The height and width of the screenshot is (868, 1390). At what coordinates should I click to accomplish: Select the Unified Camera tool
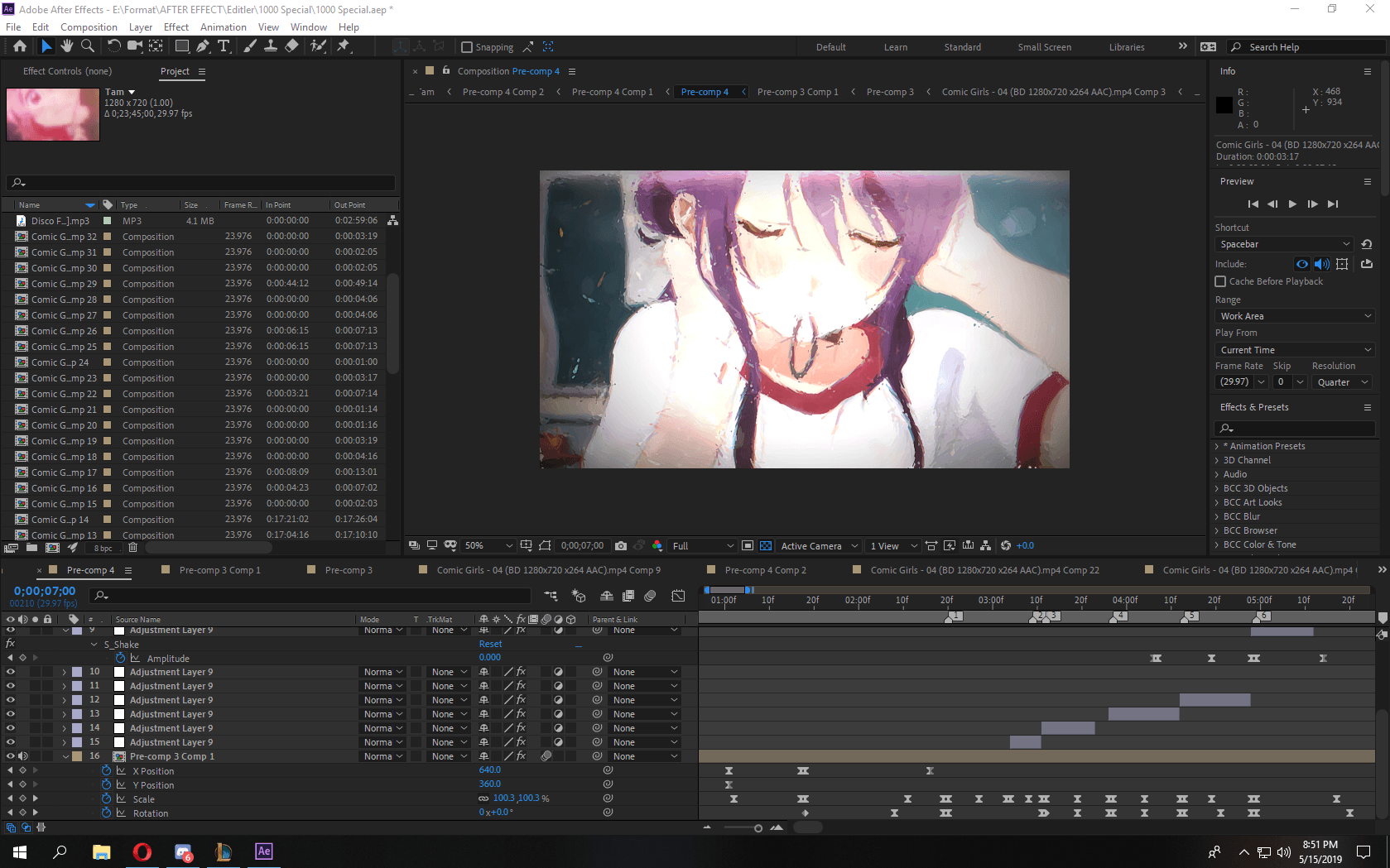(134, 46)
